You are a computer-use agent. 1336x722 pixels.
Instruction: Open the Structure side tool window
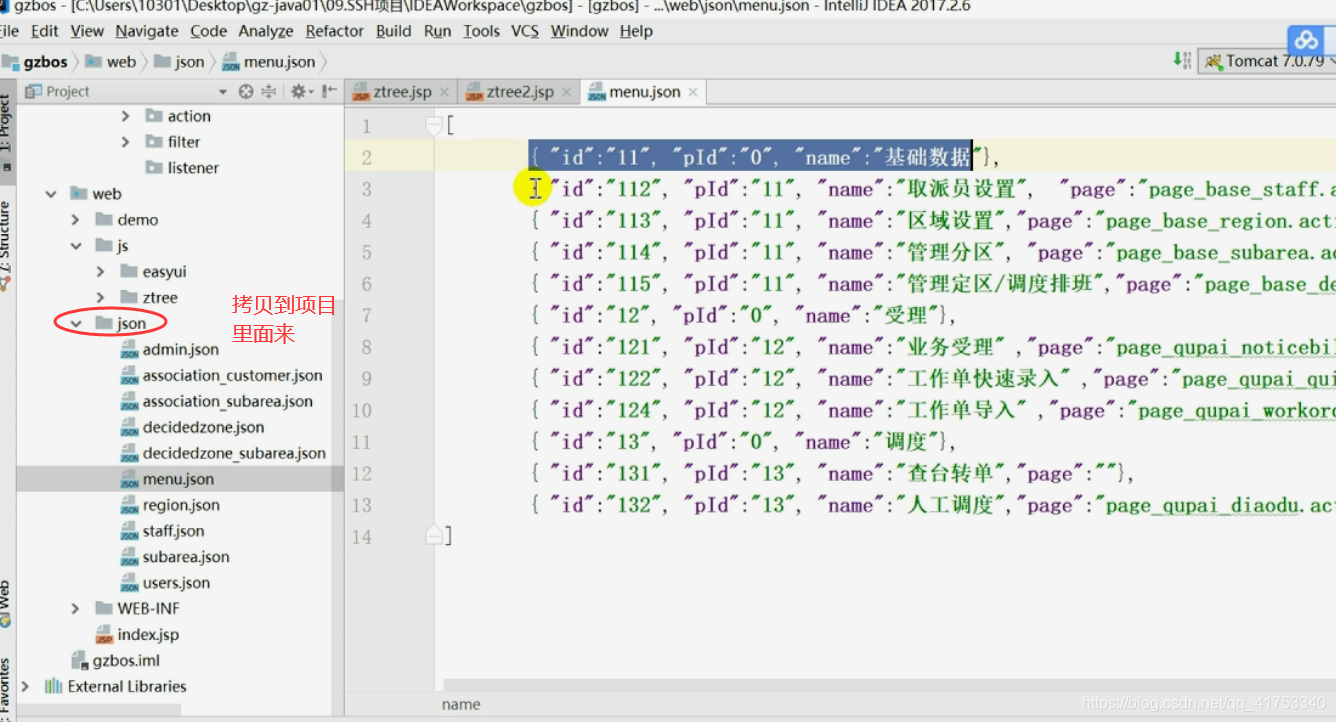pos(6,245)
